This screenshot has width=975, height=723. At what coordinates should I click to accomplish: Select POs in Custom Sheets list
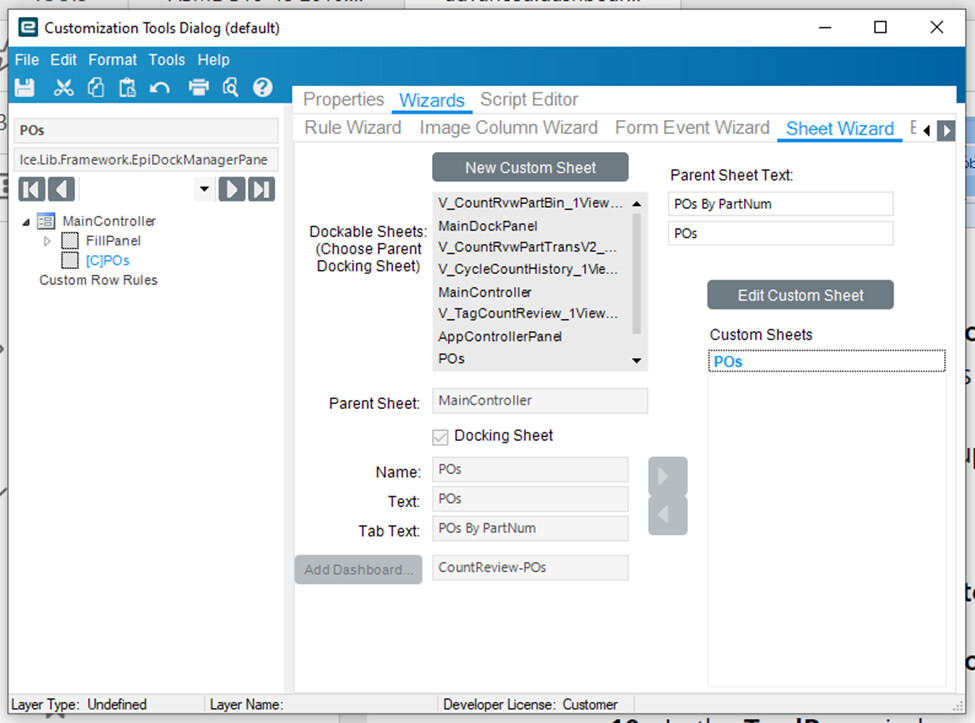click(826, 361)
